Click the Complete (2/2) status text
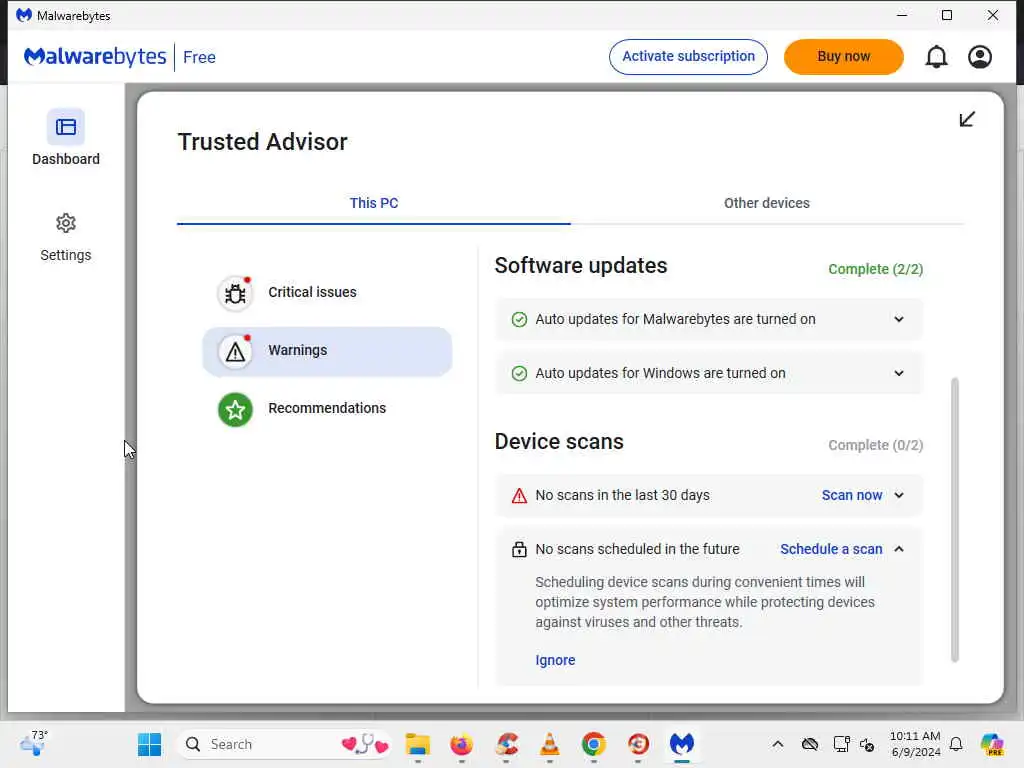 (x=875, y=269)
